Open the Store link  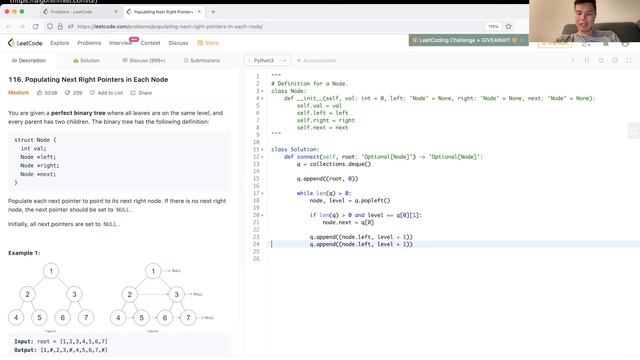208,43
